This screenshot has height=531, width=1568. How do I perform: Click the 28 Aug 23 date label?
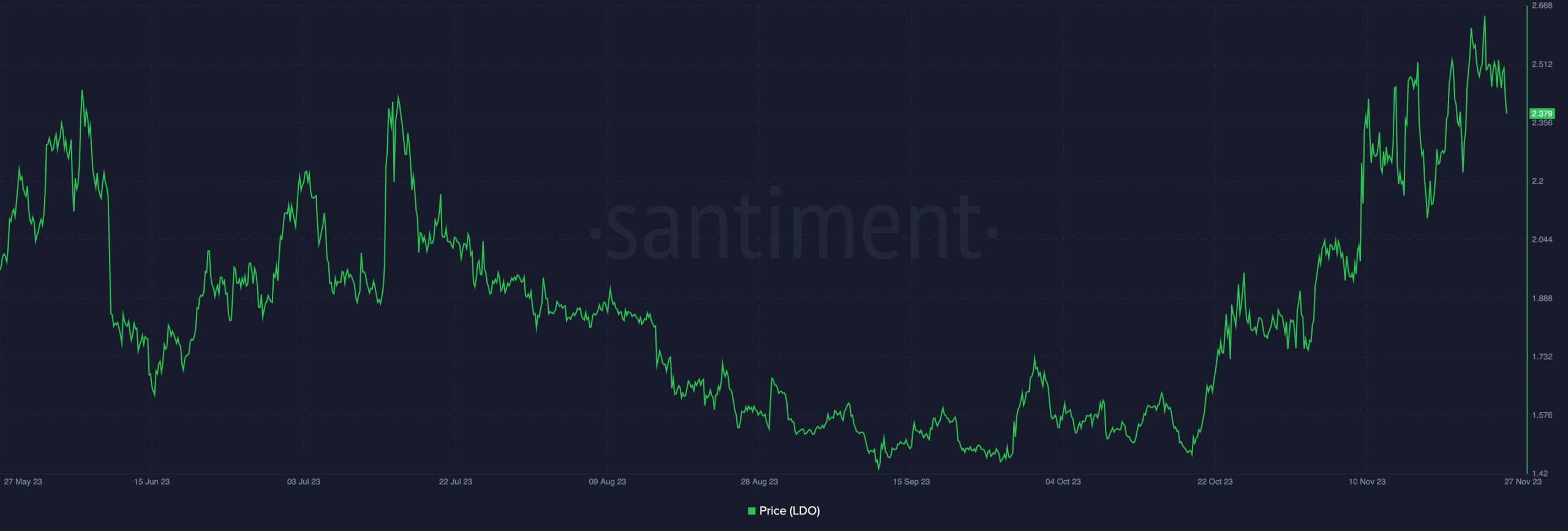pos(759,481)
